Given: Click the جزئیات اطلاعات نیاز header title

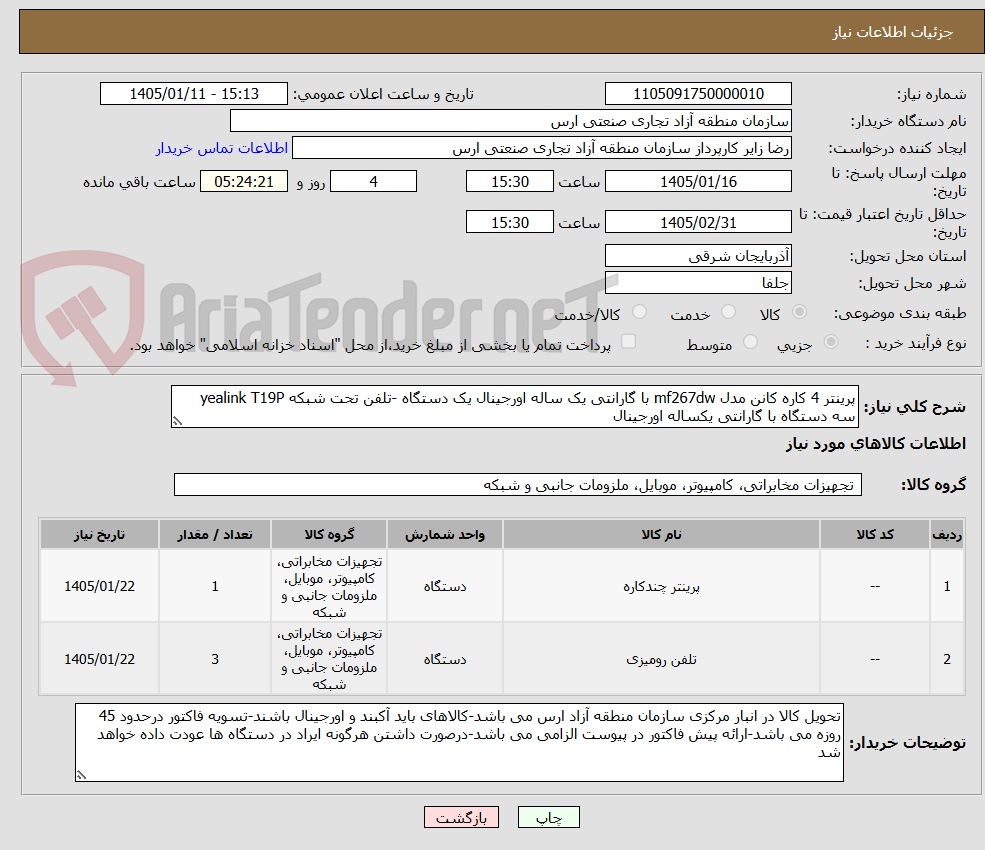Looking at the screenshot, I should coord(892,32).
